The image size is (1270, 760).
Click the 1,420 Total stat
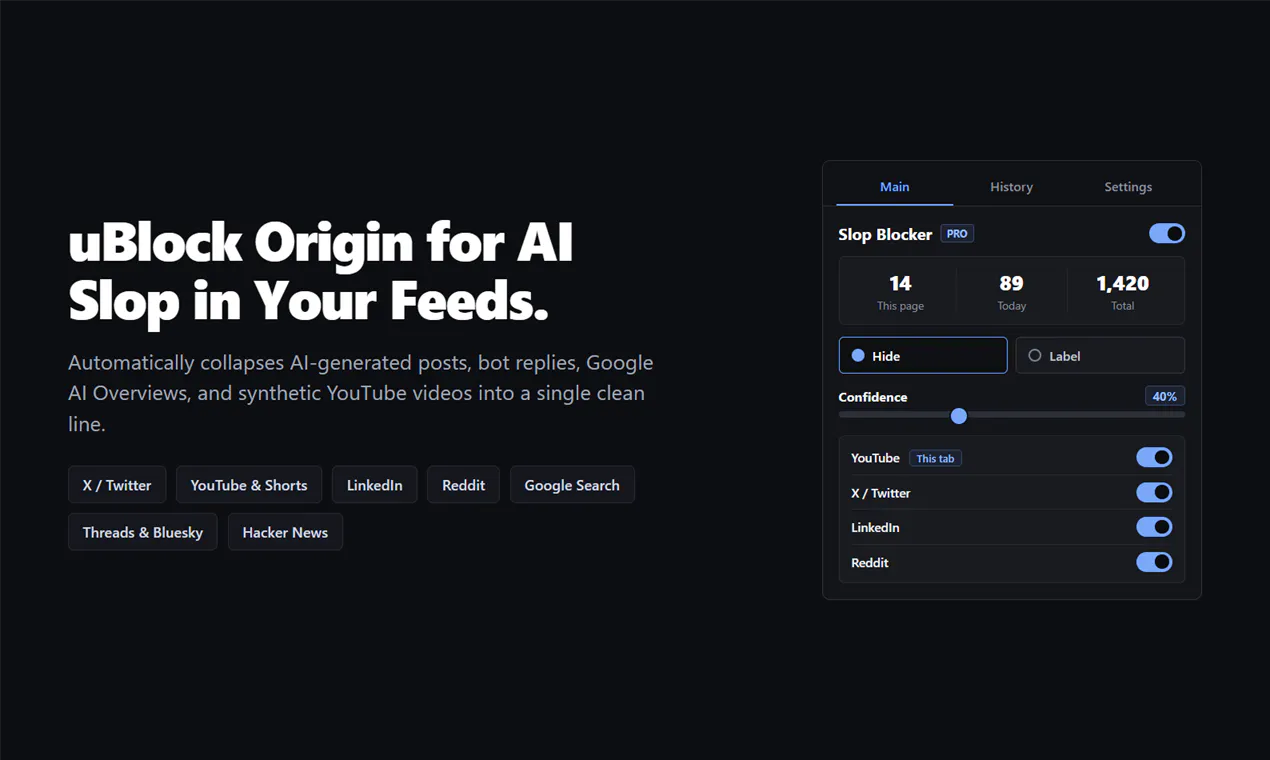(1122, 292)
